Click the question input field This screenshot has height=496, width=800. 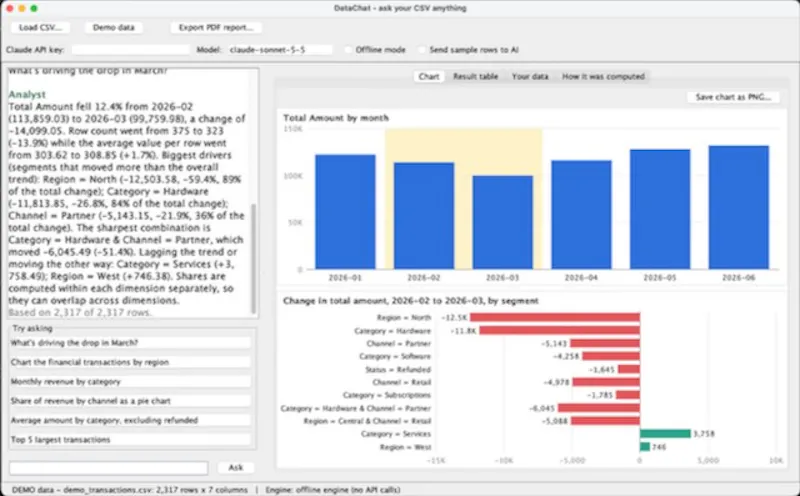[109, 468]
